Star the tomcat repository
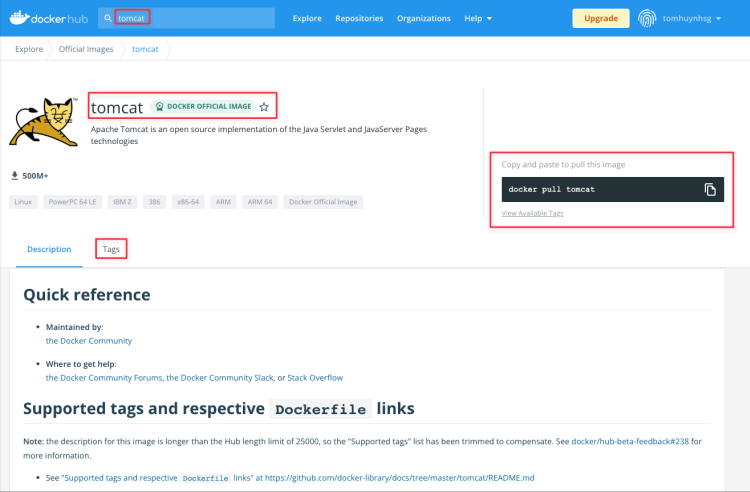The image size is (750, 492). tap(264, 107)
